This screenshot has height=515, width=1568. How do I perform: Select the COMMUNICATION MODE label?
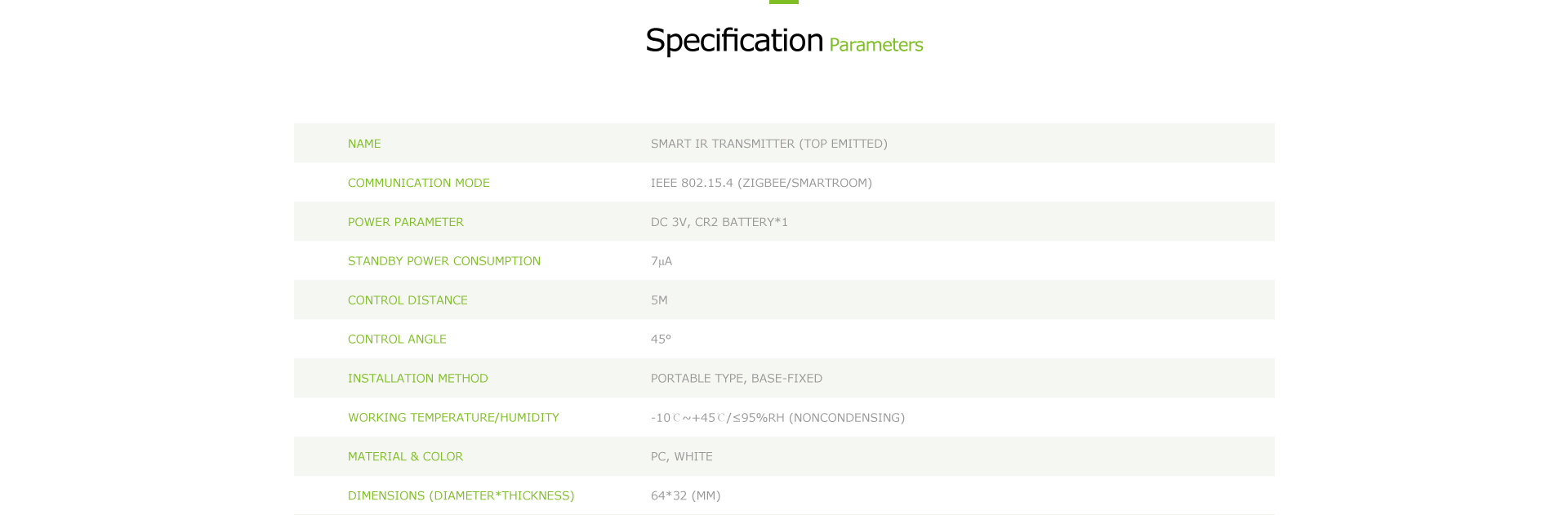click(x=418, y=183)
